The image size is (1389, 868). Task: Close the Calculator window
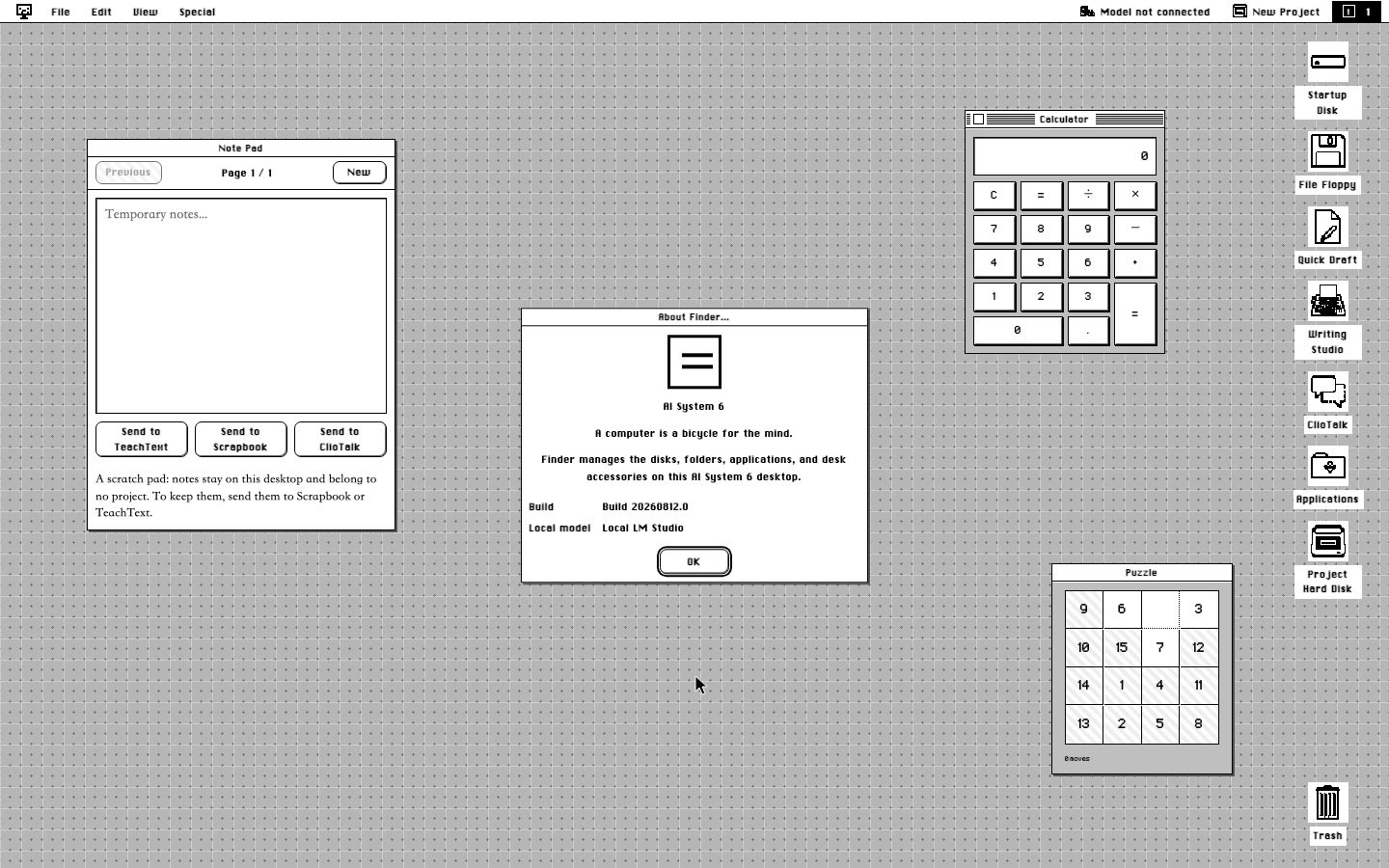(978, 120)
